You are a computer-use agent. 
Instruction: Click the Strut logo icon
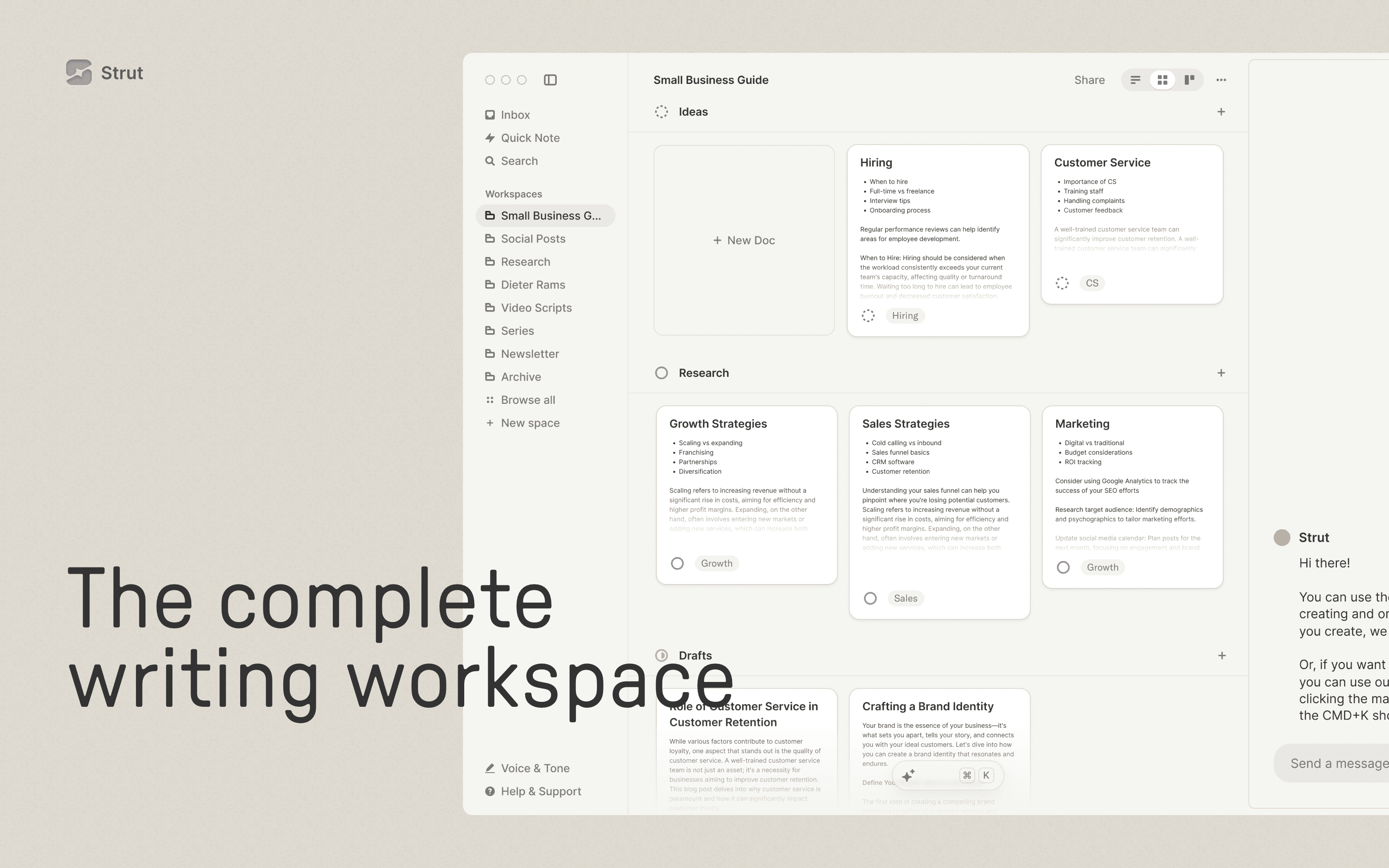(79, 72)
